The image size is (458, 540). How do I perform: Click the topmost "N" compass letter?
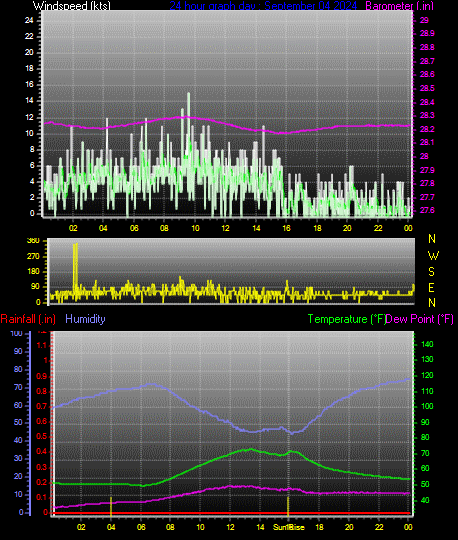pyautogui.click(x=432, y=239)
